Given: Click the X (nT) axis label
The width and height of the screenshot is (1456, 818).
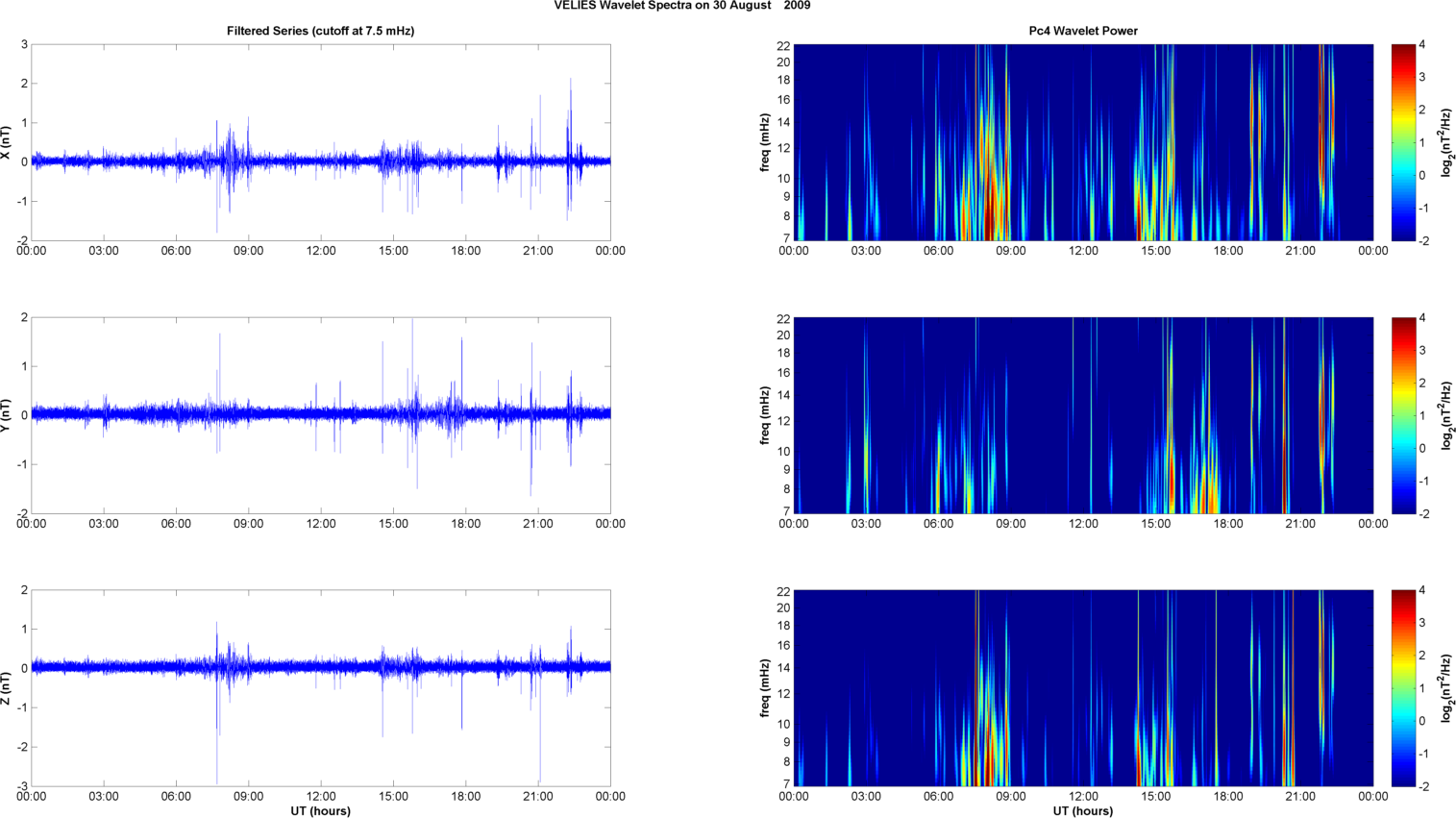Looking at the screenshot, I should coord(6,142).
